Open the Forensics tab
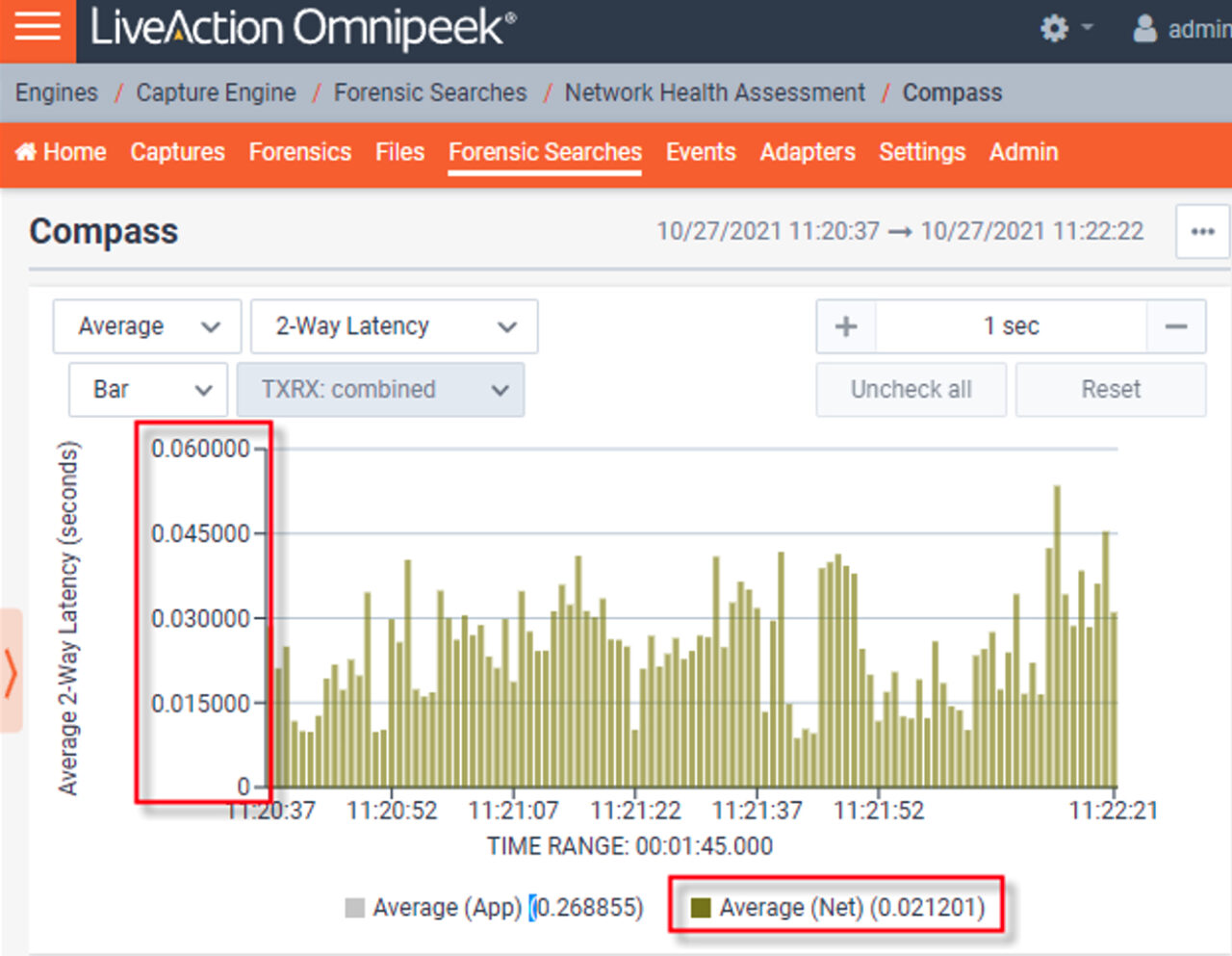This screenshot has height=956, width=1232. click(299, 152)
